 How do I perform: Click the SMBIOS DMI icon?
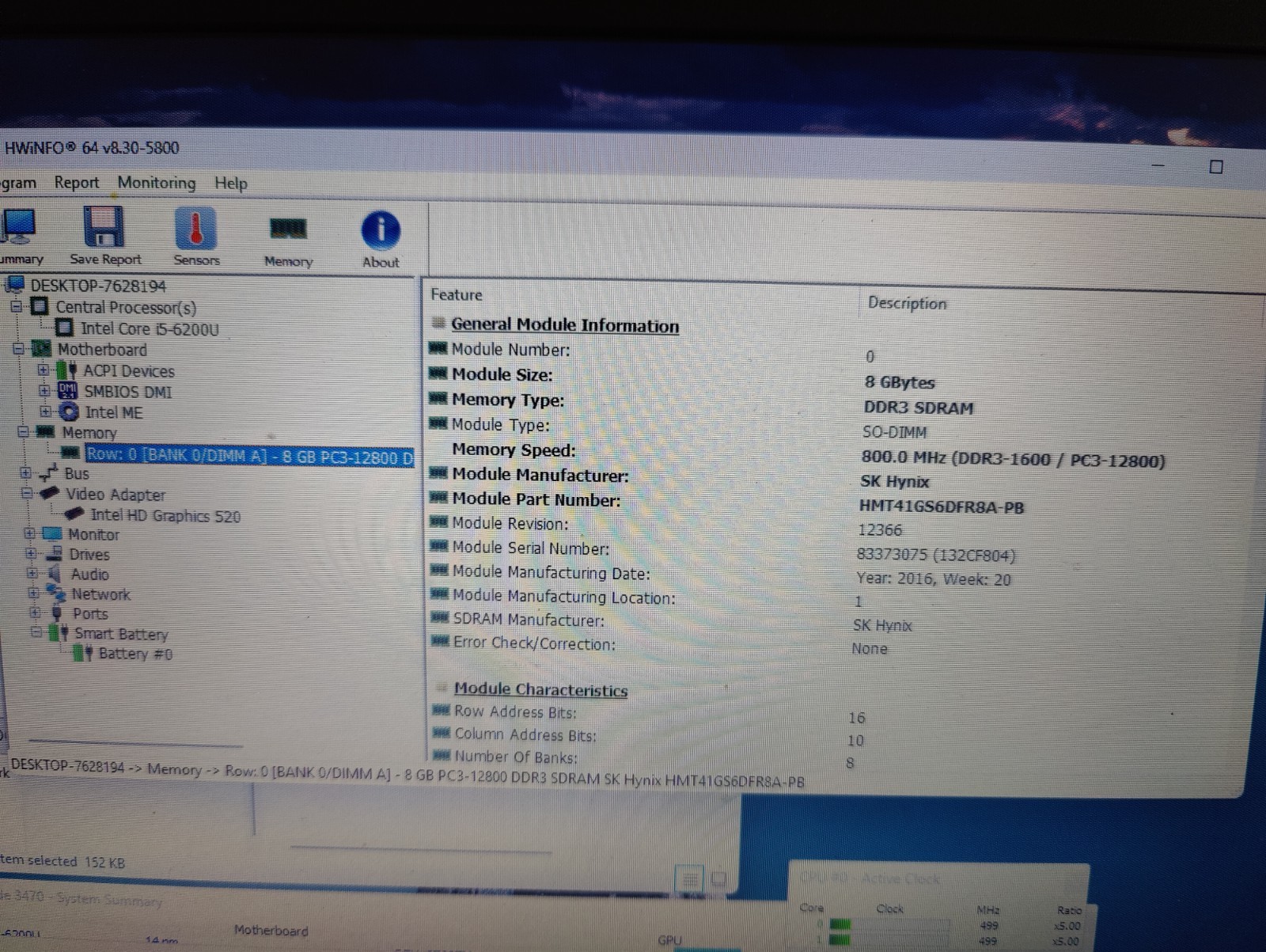tap(68, 391)
